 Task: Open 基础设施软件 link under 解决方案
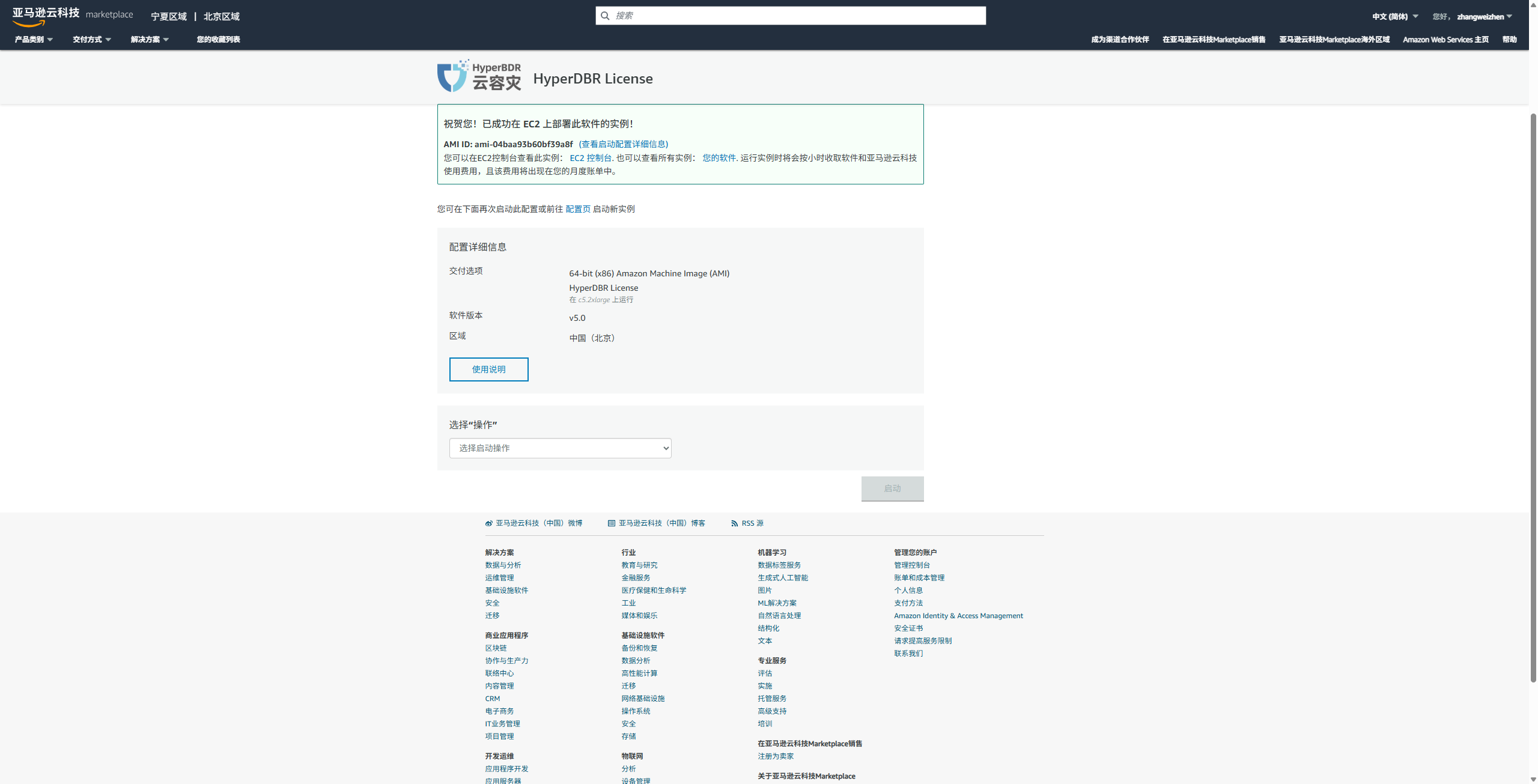506,591
